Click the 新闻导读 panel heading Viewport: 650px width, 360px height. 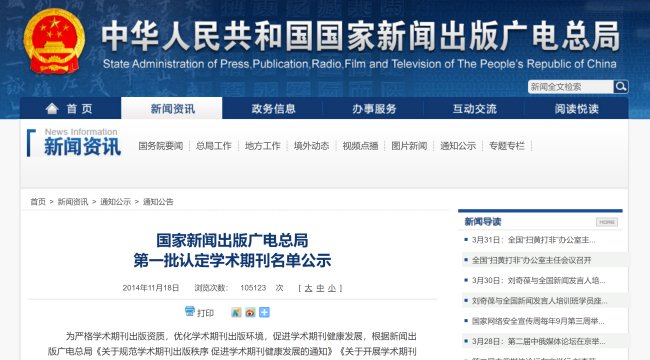[x=483, y=221]
